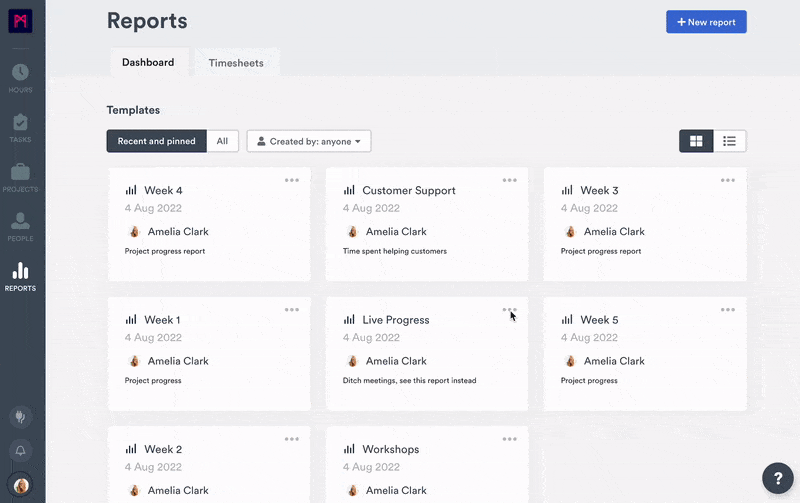Select the Dashboard tab
Viewport: 800px width, 503px height.
(x=148, y=62)
